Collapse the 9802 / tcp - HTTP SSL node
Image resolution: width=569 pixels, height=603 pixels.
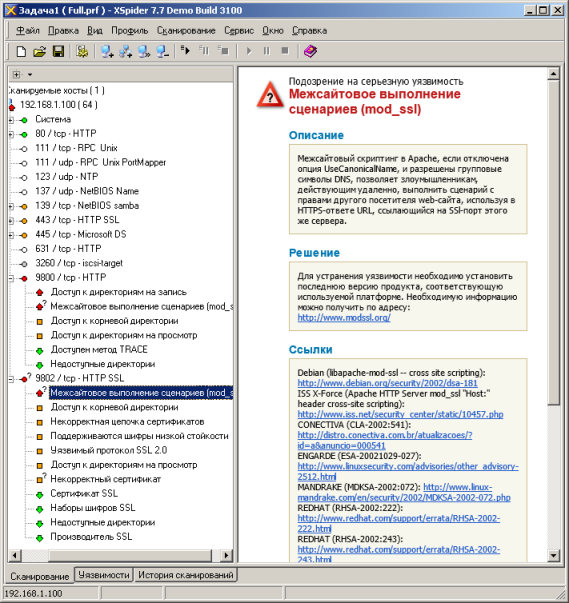tap(11, 379)
